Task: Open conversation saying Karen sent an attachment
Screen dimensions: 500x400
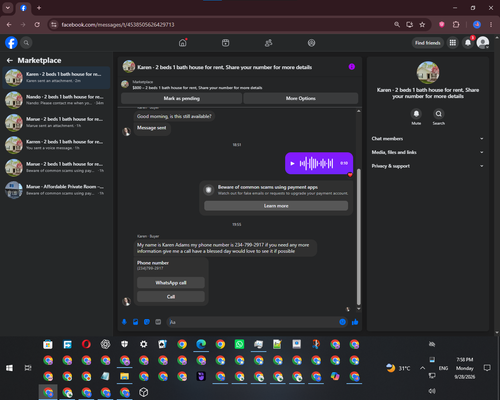Action: tap(56, 77)
